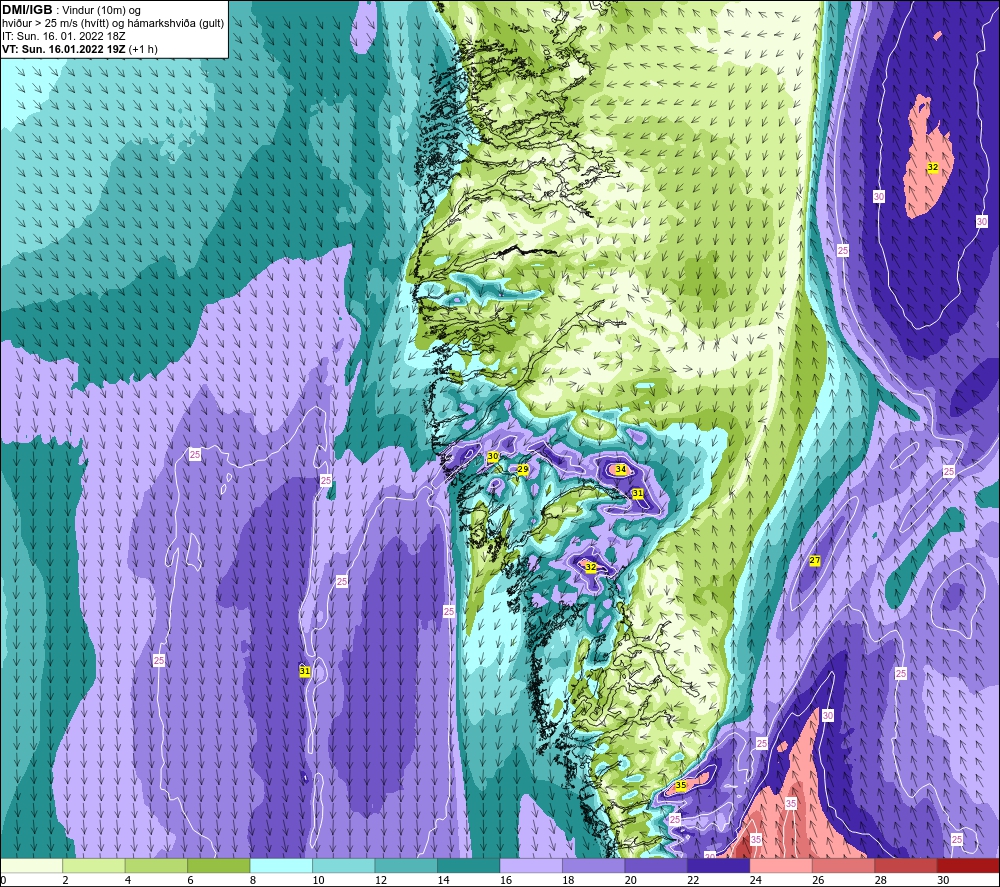Select the 20–22 m/s purple legend swatch
The width and height of the screenshot is (1000, 887).
tap(656, 865)
